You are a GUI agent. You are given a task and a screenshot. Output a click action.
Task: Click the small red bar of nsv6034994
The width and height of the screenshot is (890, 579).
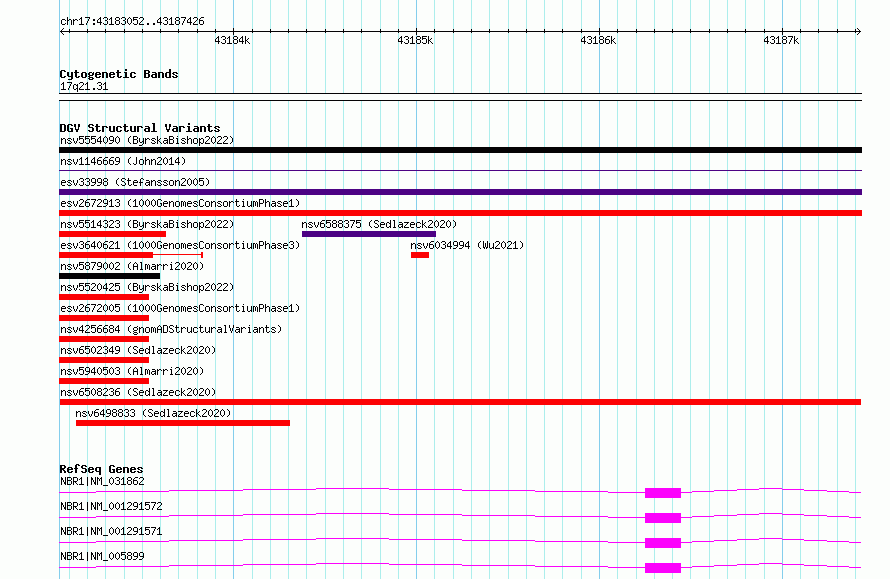(x=420, y=255)
